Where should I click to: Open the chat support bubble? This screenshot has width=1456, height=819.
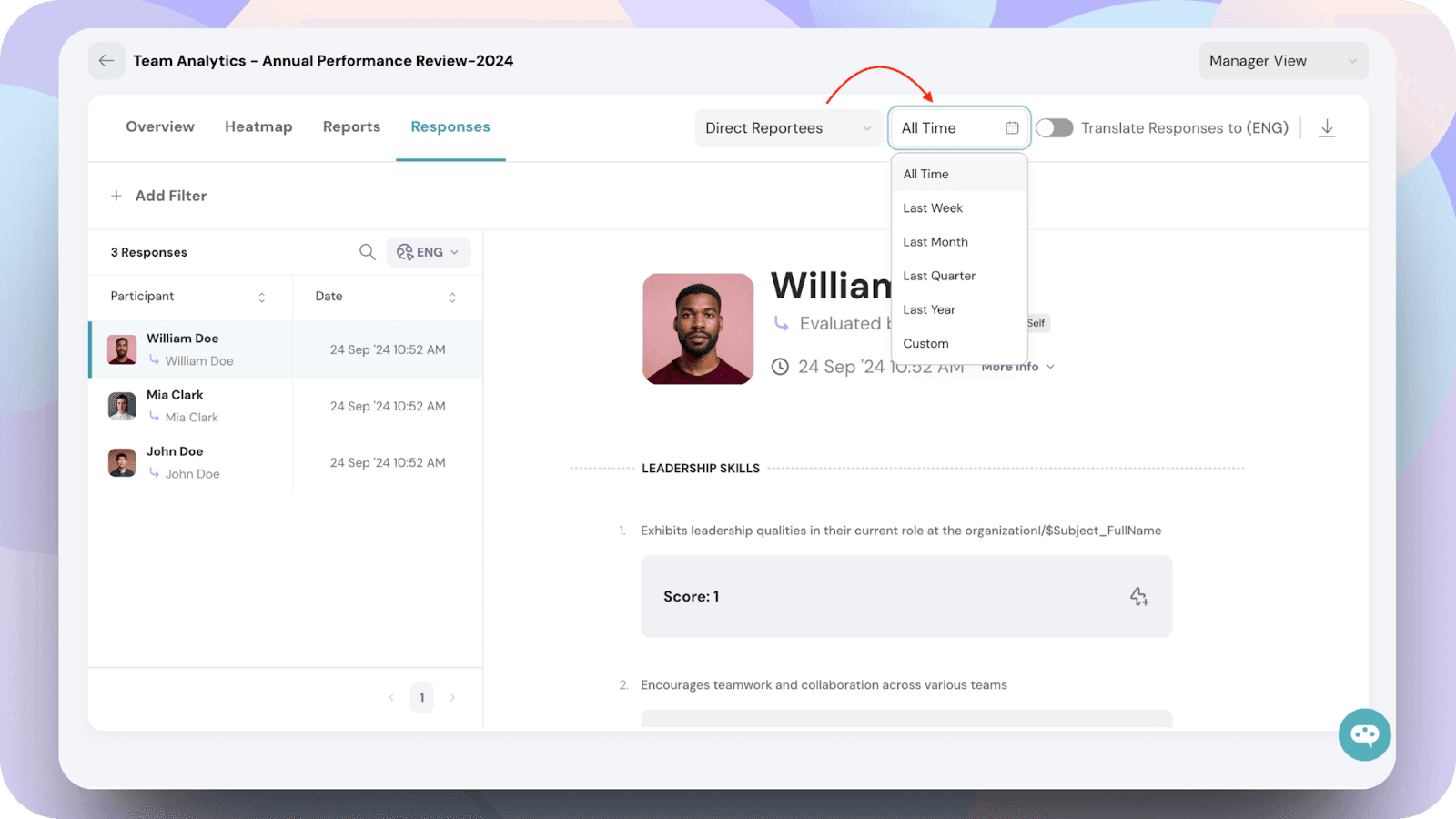pos(1364,734)
